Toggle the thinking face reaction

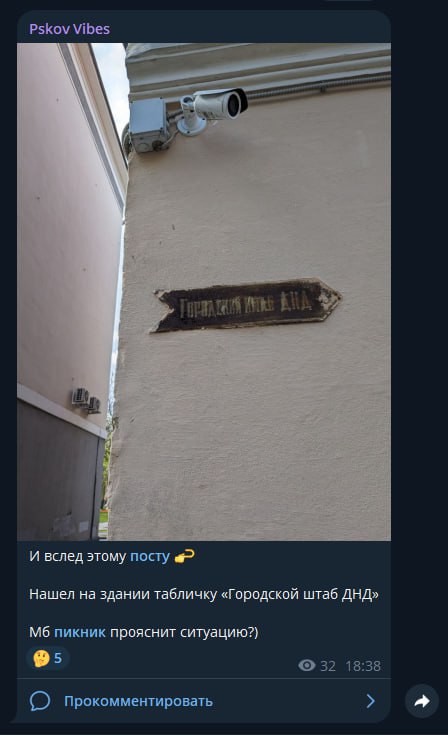[48, 658]
